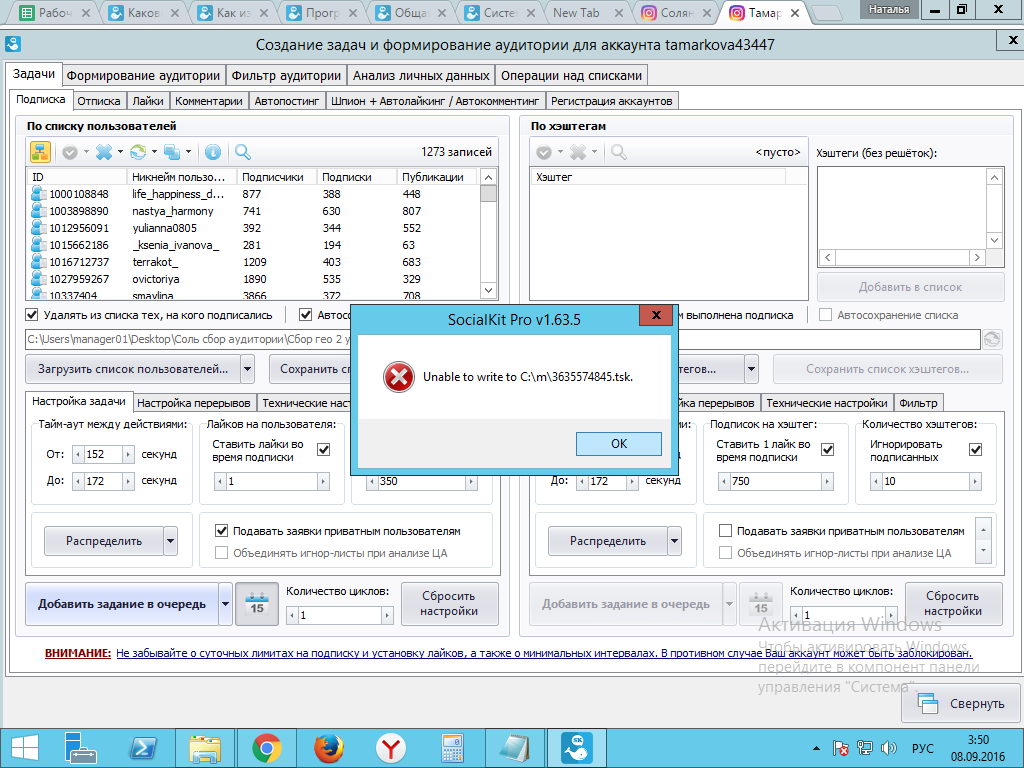Click the copy windows icon in user list toolbar
The image size is (1024, 768).
point(172,152)
